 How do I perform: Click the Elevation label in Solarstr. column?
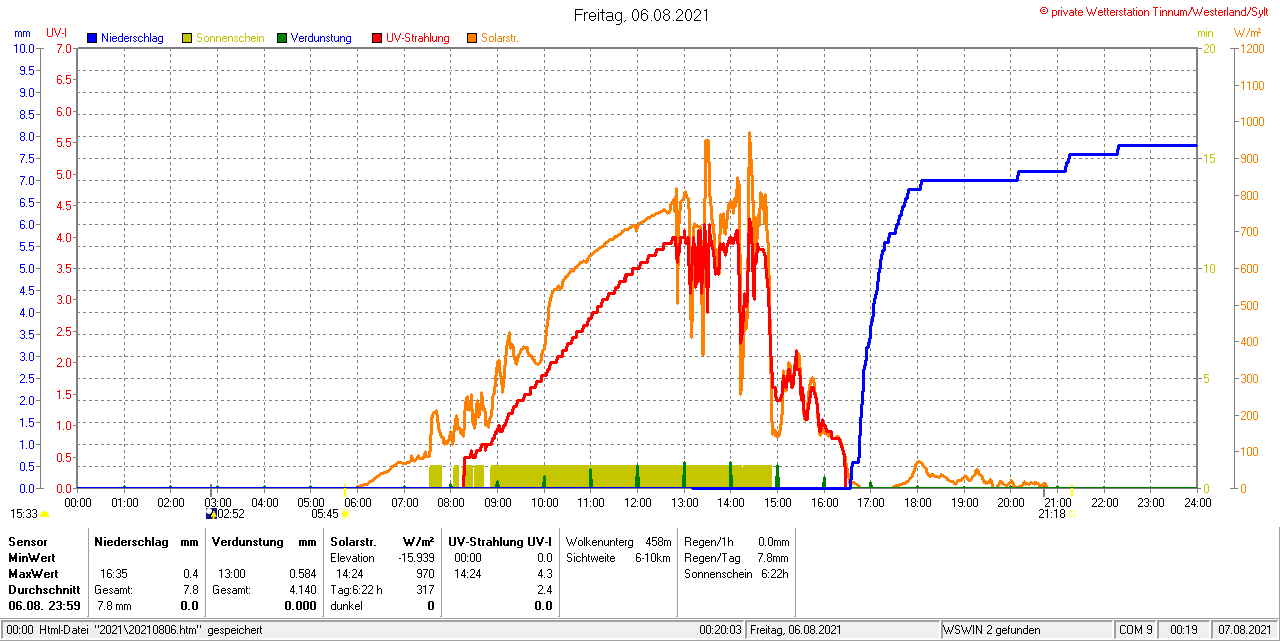(352, 557)
